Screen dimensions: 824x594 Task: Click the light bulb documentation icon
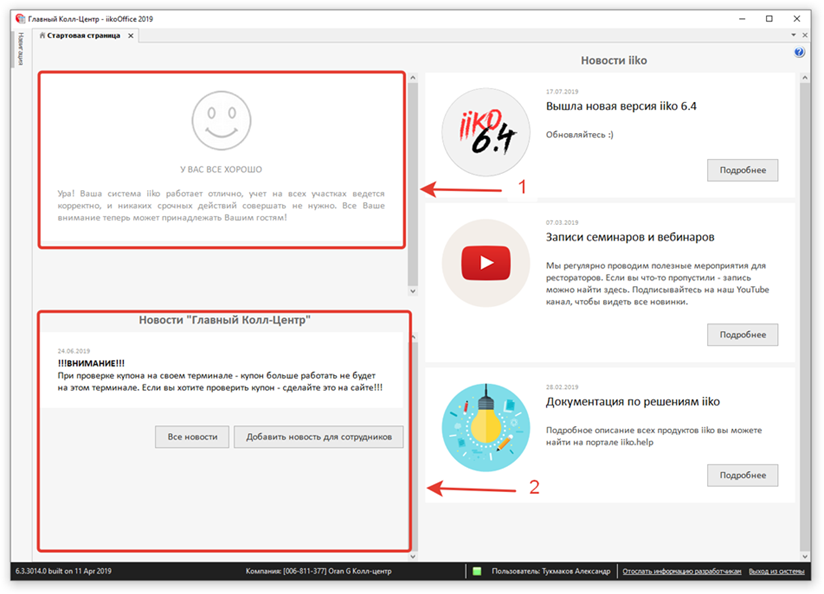tap(486, 427)
